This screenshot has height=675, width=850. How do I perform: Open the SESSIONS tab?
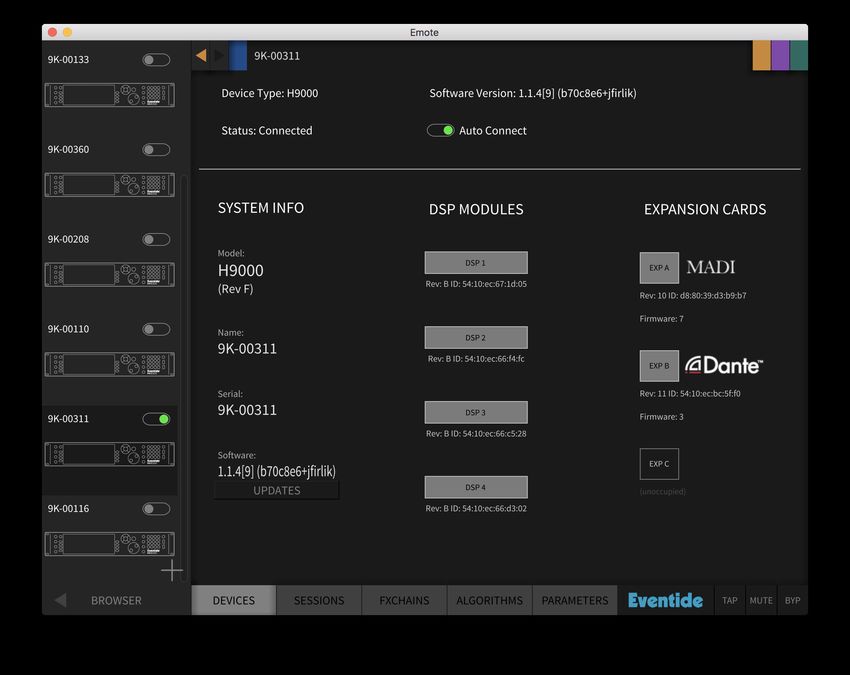pyautogui.click(x=319, y=600)
